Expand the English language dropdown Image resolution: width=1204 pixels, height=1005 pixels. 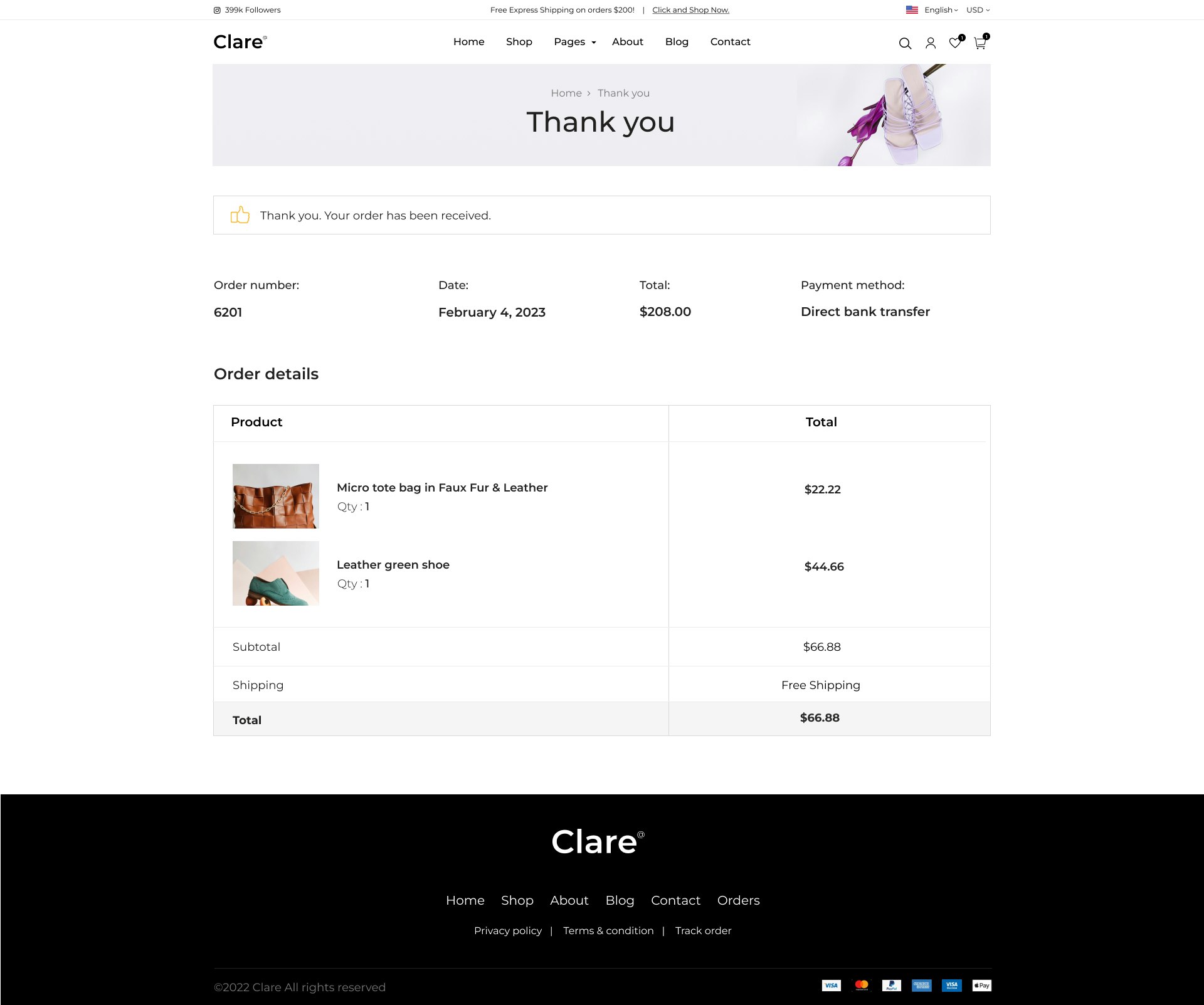click(941, 10)
